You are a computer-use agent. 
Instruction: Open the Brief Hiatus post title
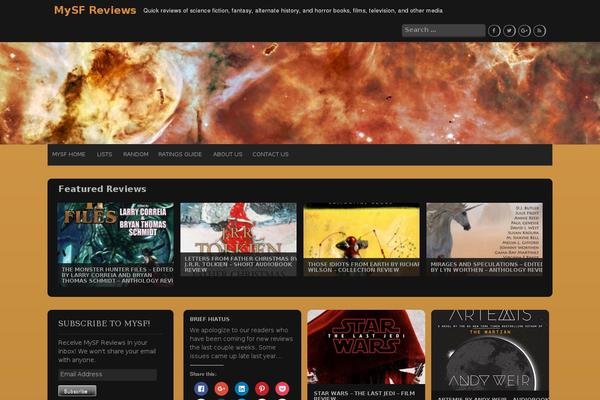click(x=210, y=319)
